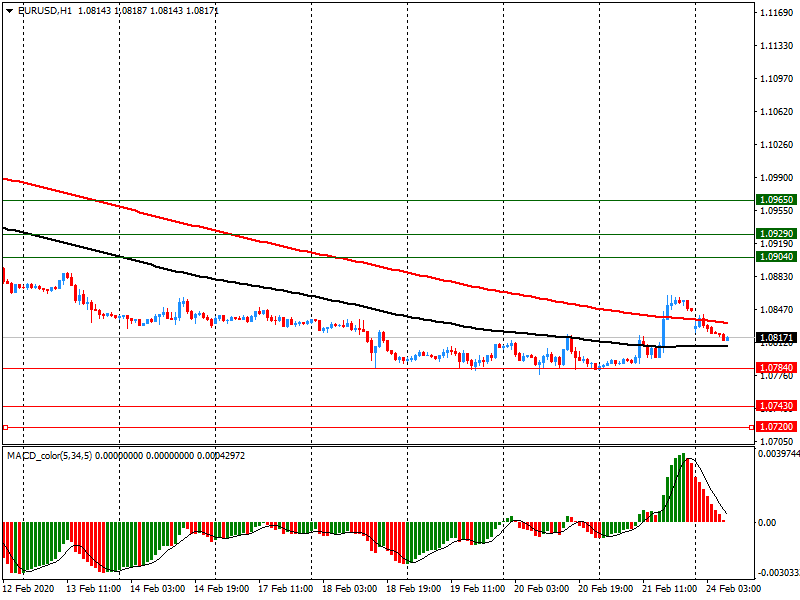The height and width of the screenshot is (600, 800).
Task: Select the 1.09650 green resistance level label
Action: click(777, 199)
